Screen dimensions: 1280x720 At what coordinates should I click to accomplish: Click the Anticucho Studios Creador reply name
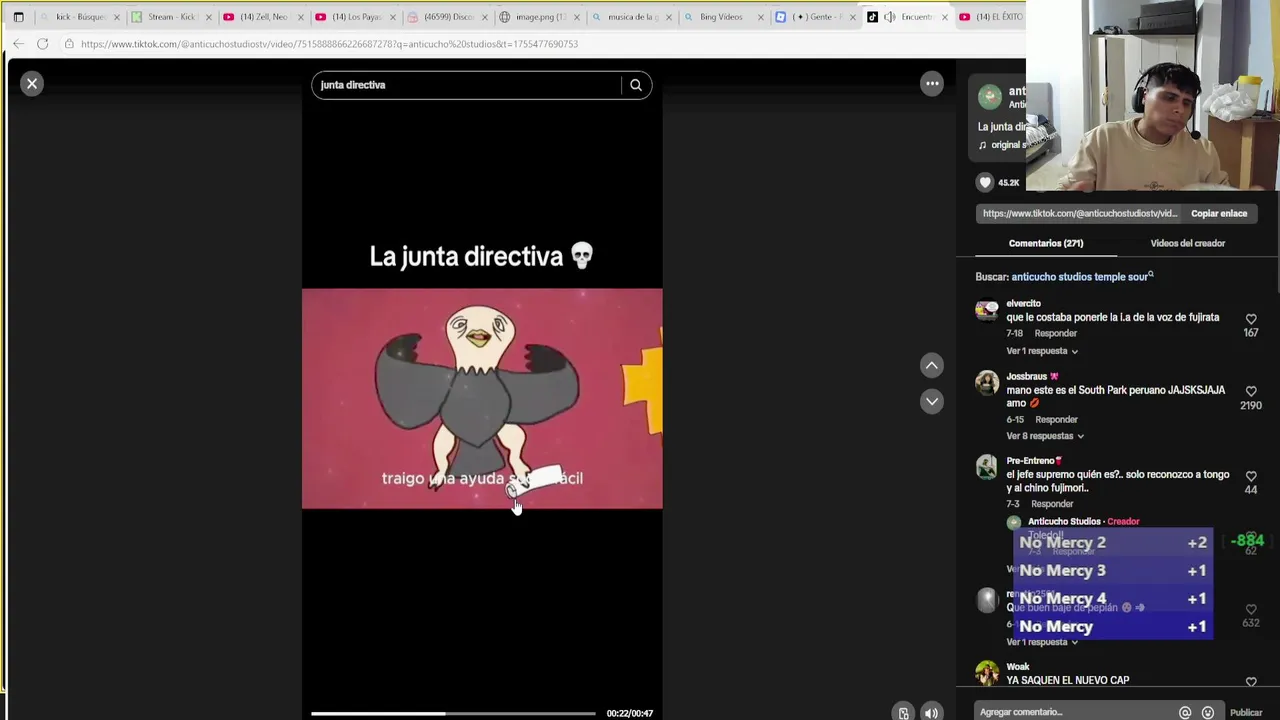pos(1064,521)
